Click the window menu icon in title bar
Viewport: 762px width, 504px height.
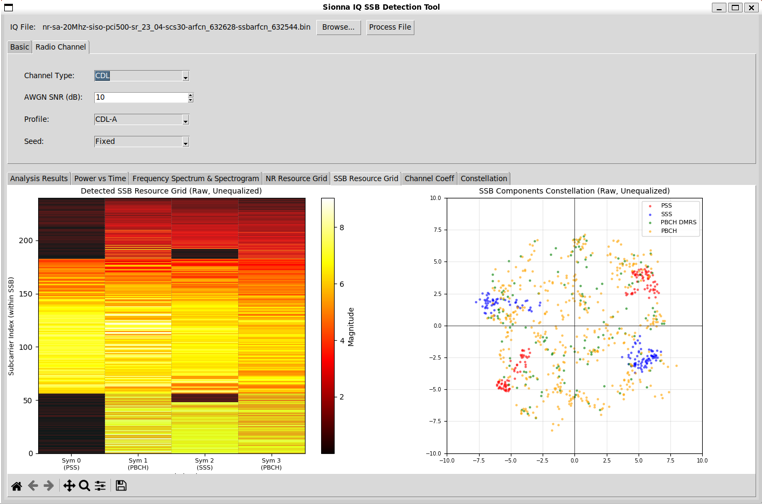click(8, 7)
